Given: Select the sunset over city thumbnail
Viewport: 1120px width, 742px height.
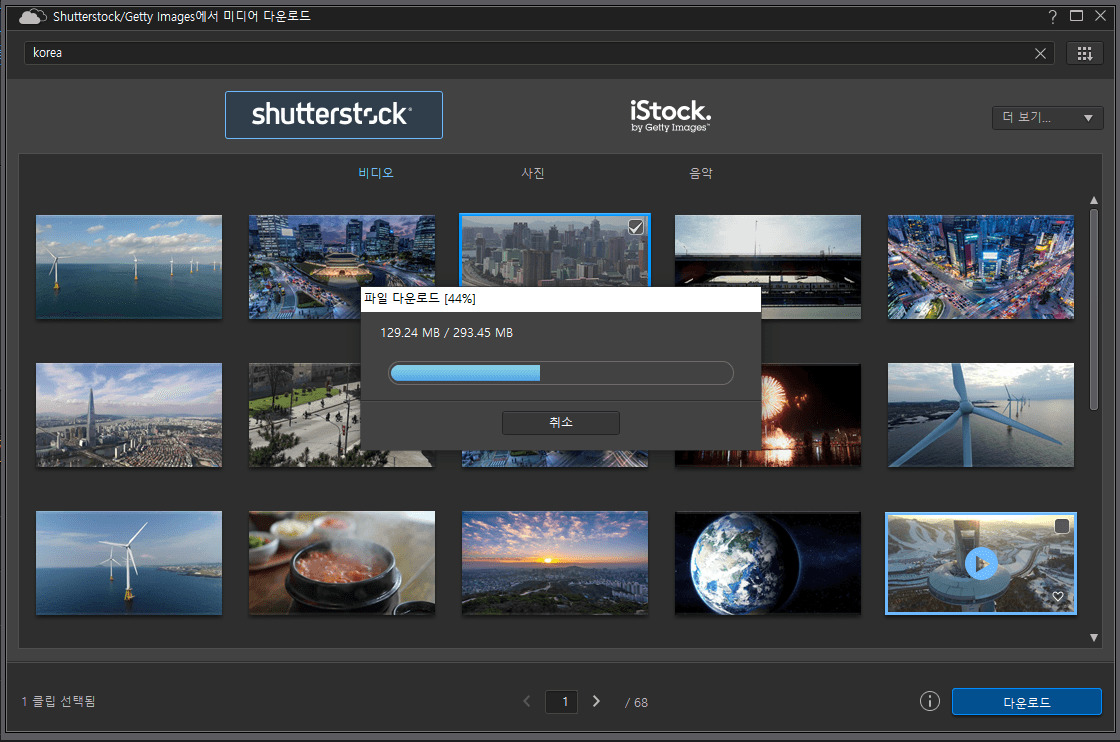Looking at the screenshot, I should [x=555, y=563].
